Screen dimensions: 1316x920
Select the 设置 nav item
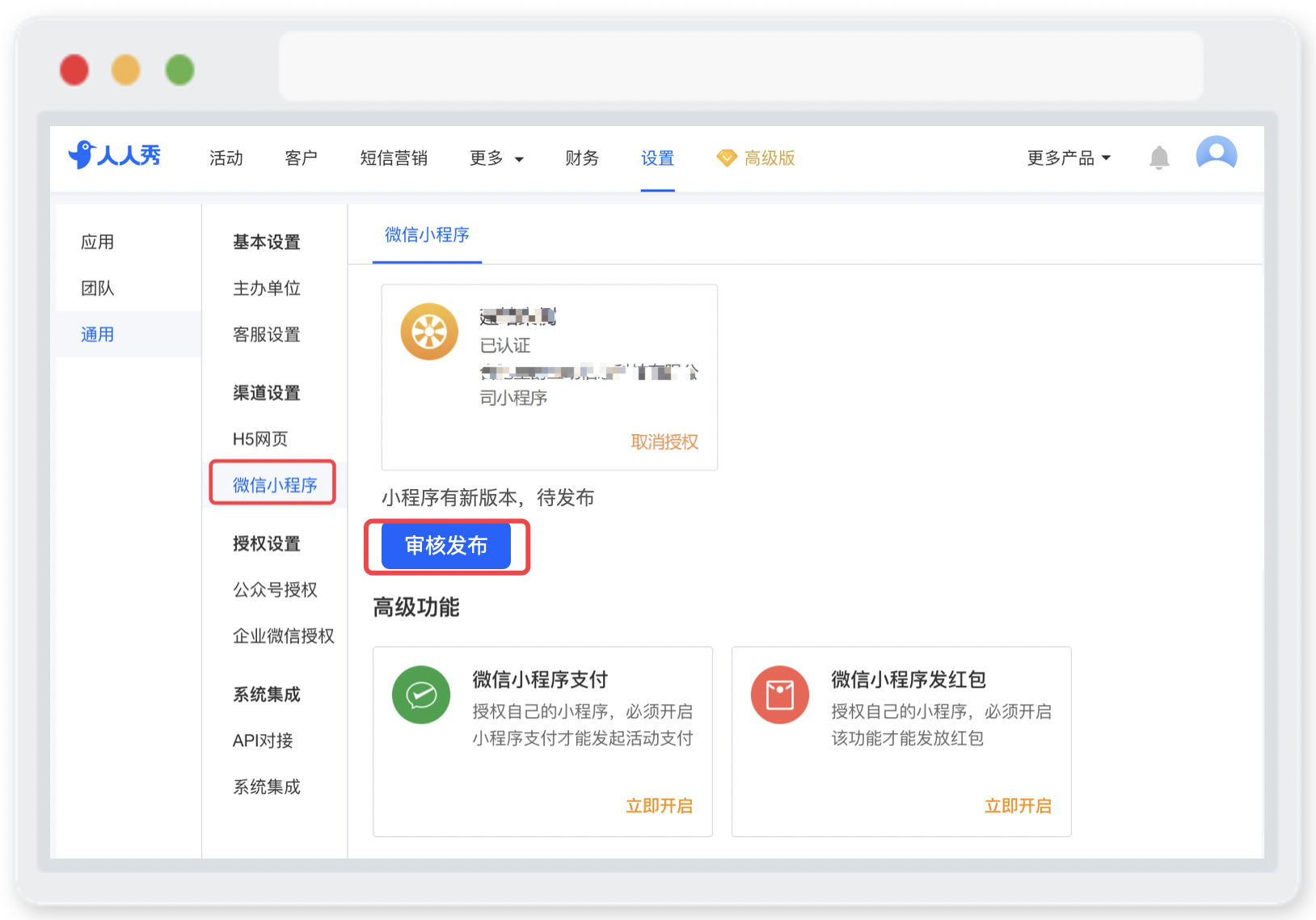coord(658,158)
